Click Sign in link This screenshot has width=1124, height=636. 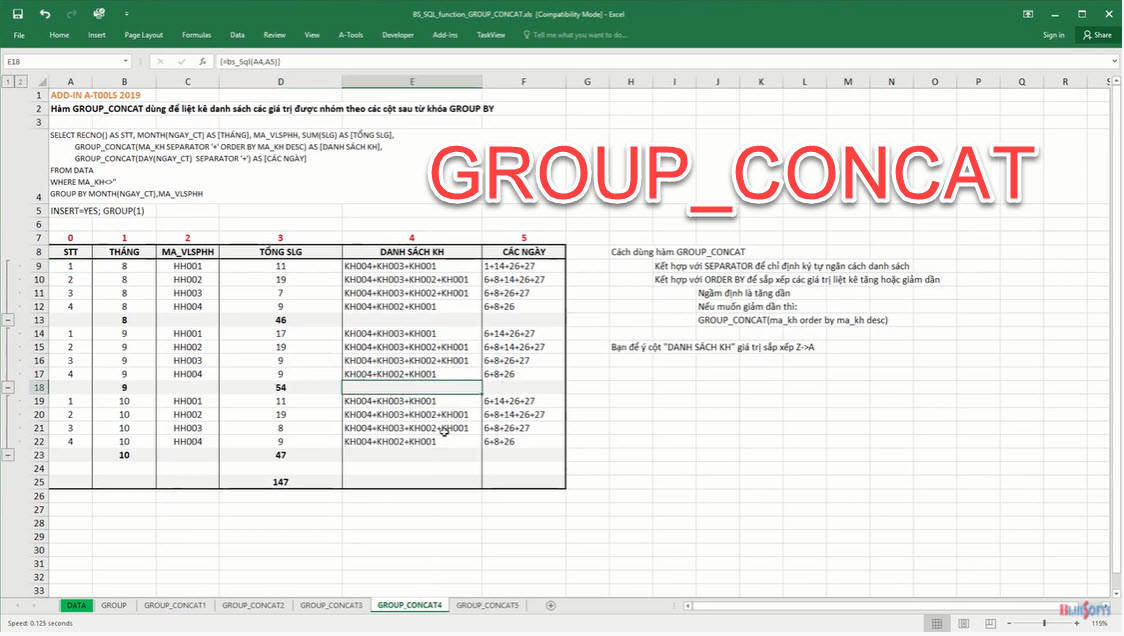click(1053, 35)
